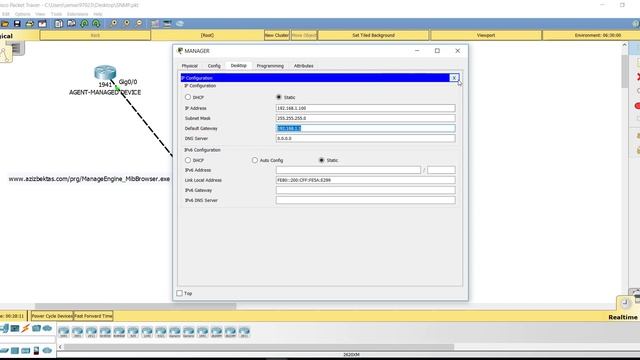Click the Default Gateway field

click(365, 128)
